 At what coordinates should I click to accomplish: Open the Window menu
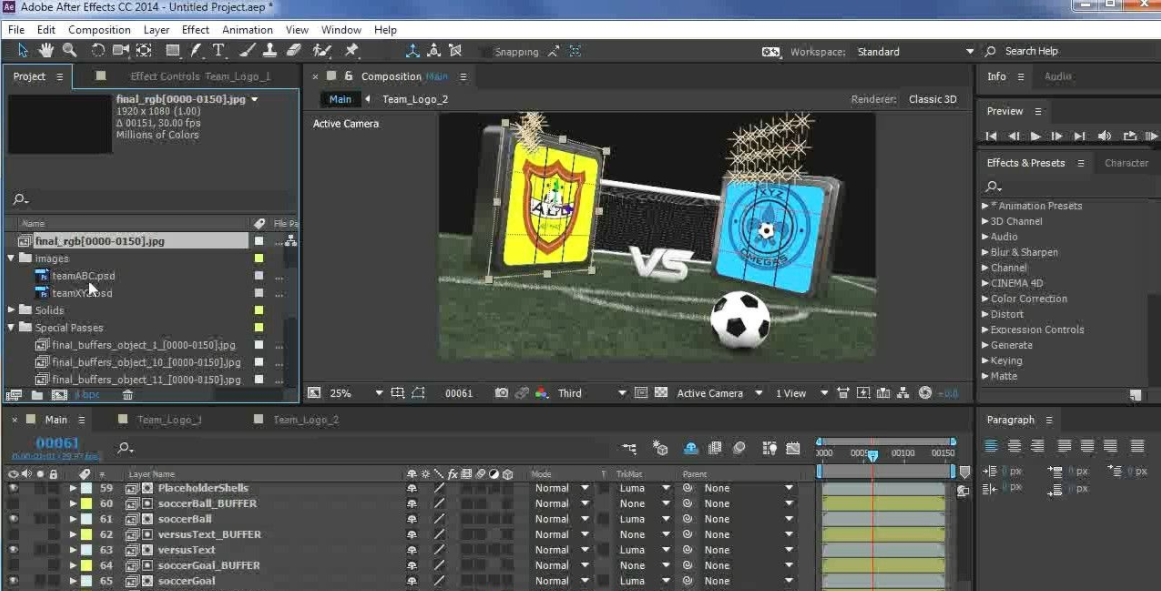(x=341, y=30)
